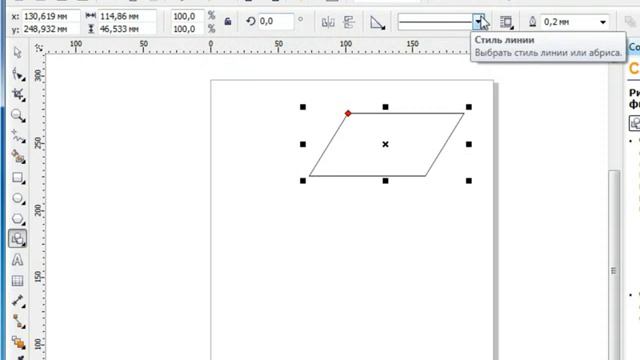This screenshot has width=640, height=360.
Task: Click the vertical scale factor field
Action: (187, 29)
